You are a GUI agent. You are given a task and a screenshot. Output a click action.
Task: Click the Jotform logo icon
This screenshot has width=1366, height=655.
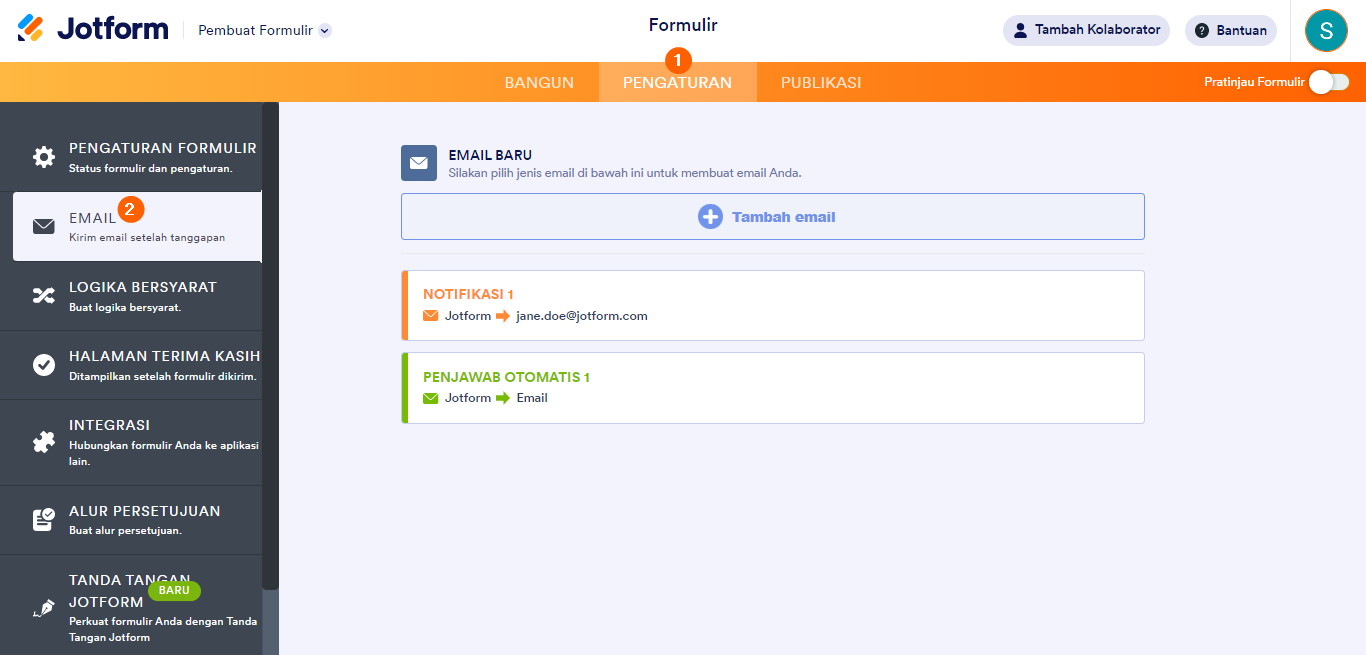point(31,29)
